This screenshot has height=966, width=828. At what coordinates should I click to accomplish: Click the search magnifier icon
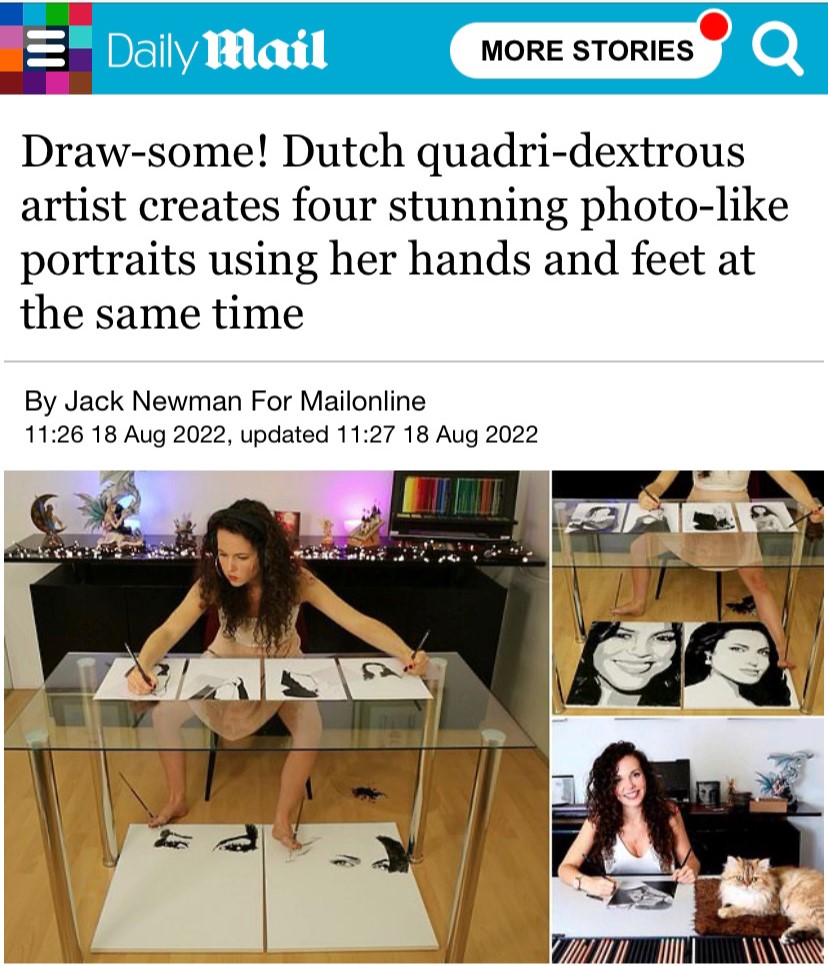pos(777,49)
